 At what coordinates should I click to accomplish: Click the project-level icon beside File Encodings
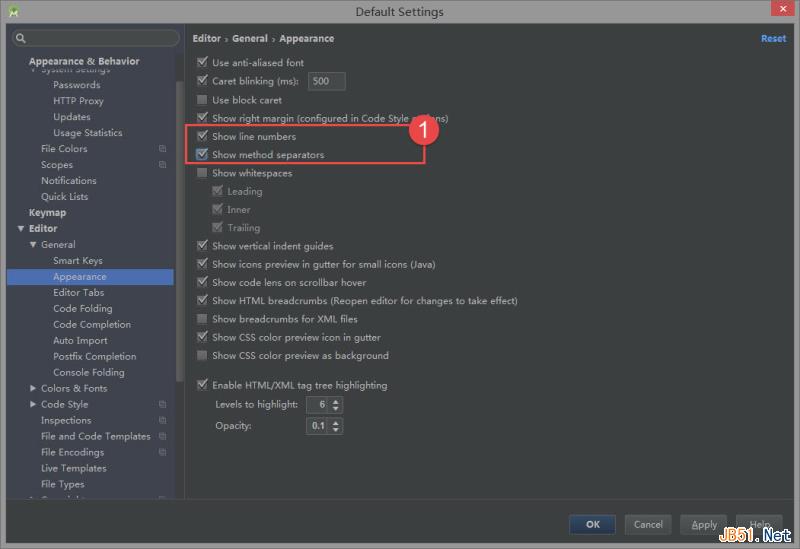pos(162,453)
